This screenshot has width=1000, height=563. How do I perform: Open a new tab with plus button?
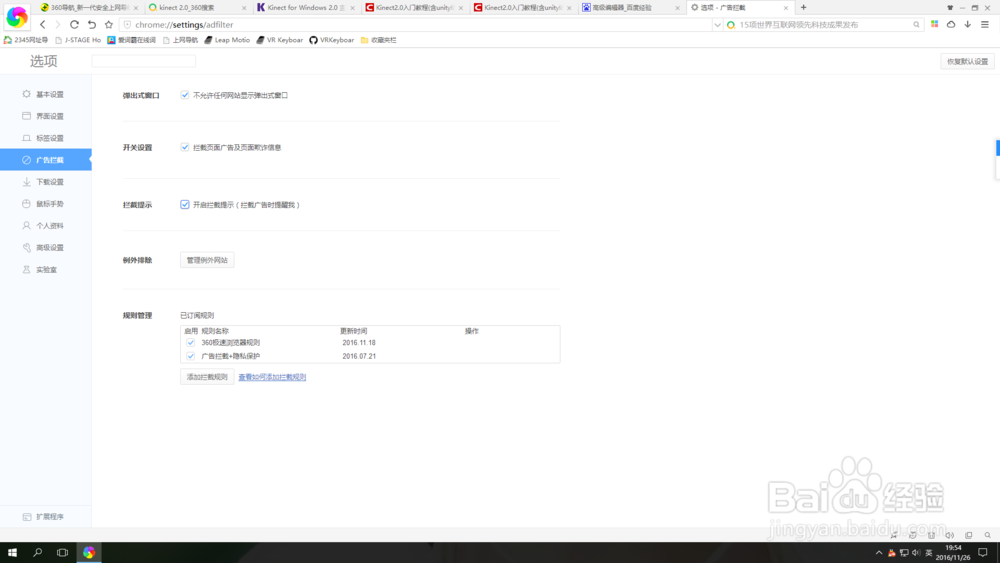[804, 8]
